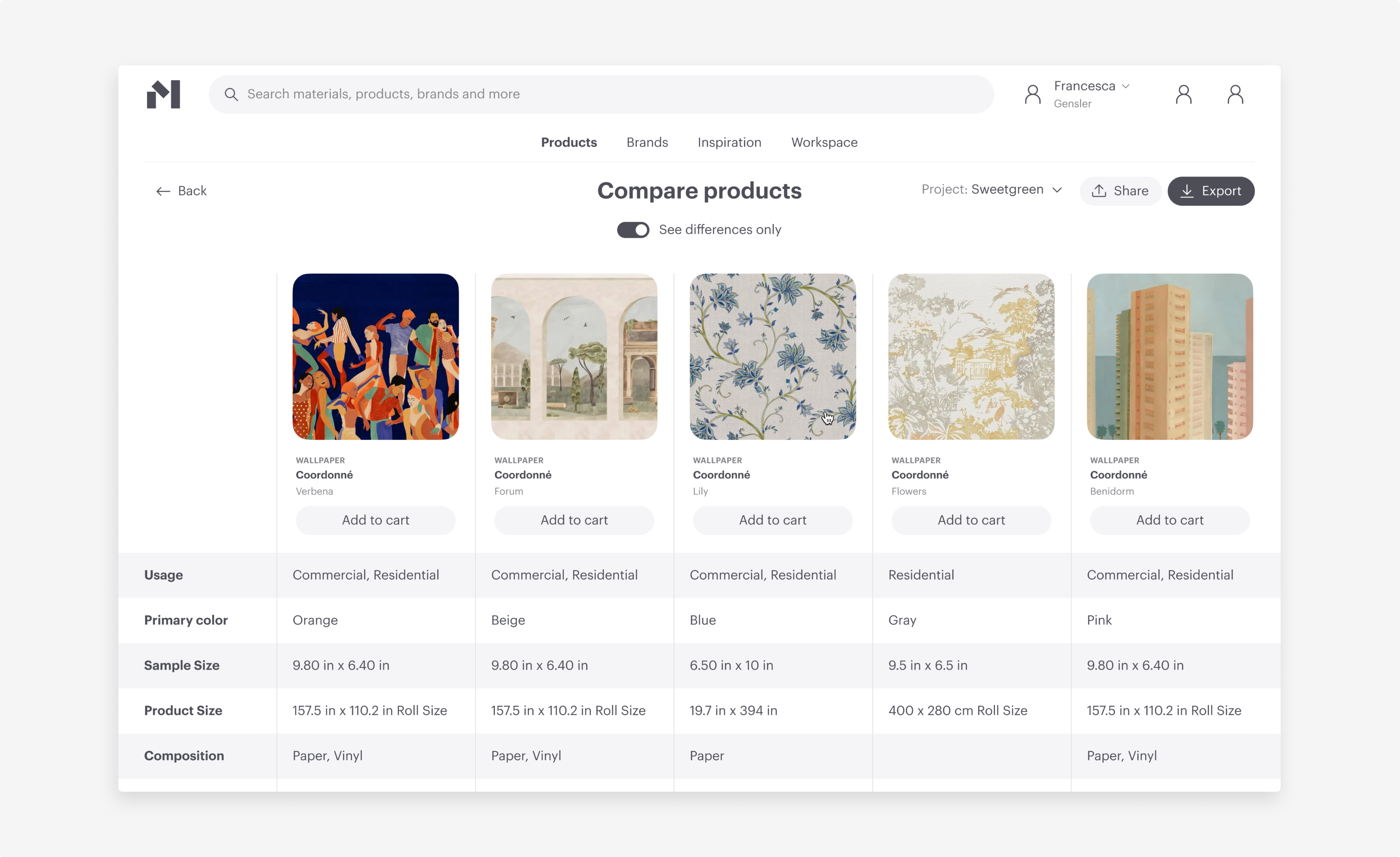Click the Composition row label
1400x857 pixels.
(x=184, y=756)
